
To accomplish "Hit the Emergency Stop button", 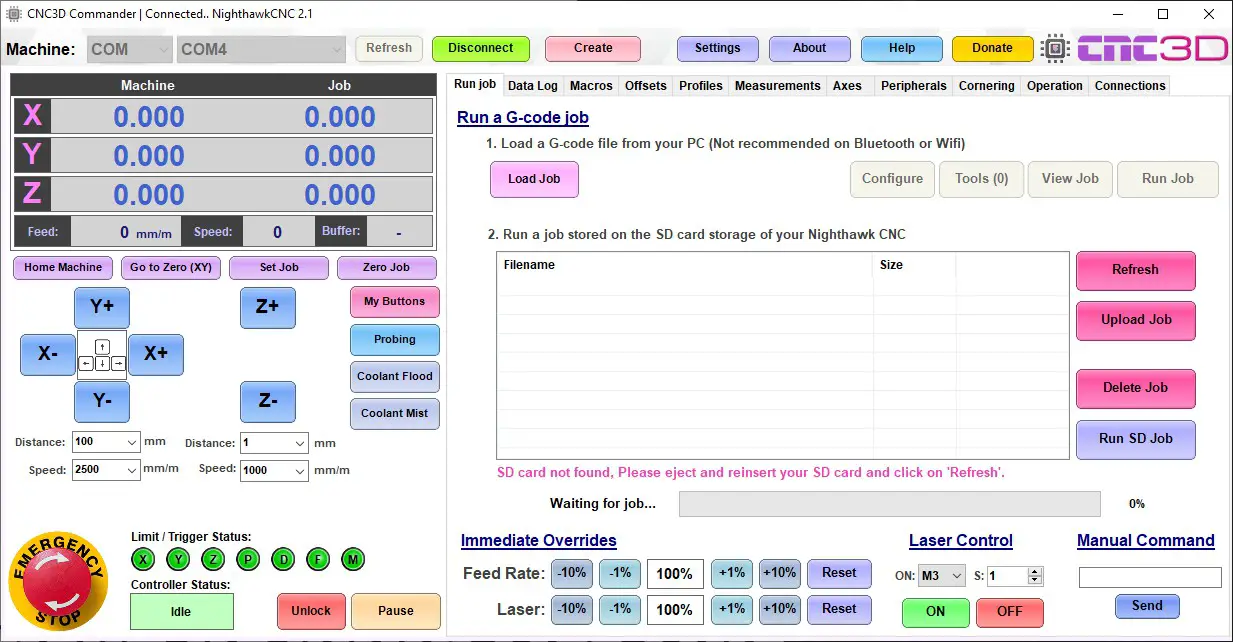I will tap(57, 582).
